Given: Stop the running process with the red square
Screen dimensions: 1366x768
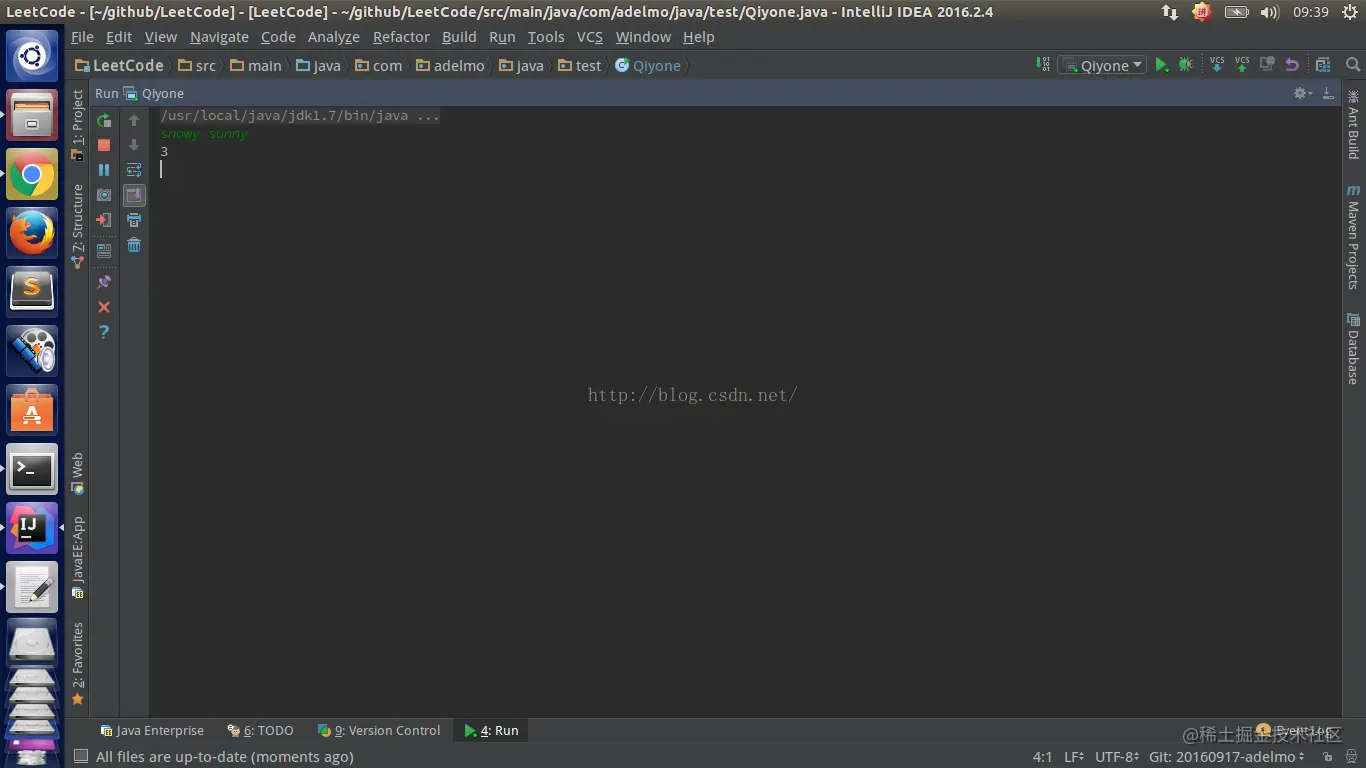Looking at the screenshot, I should (104, 145).
